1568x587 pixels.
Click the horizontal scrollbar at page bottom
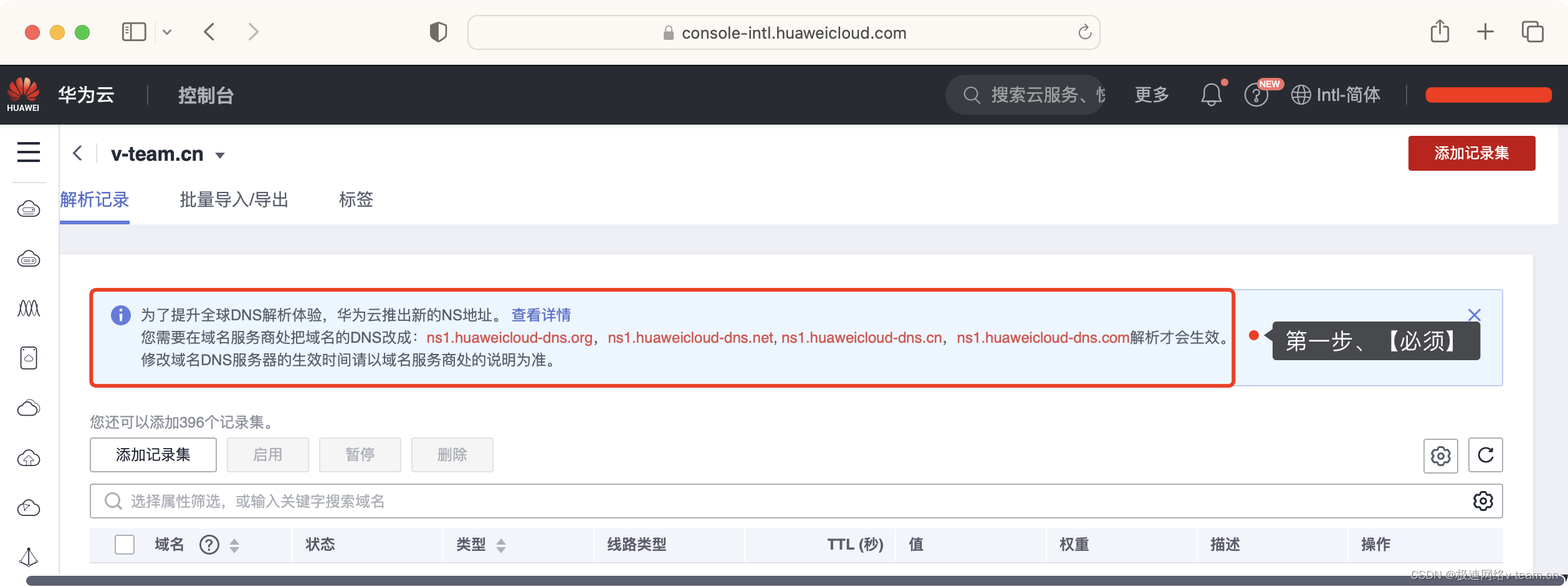pyautogui.click(x=796, y=581)
